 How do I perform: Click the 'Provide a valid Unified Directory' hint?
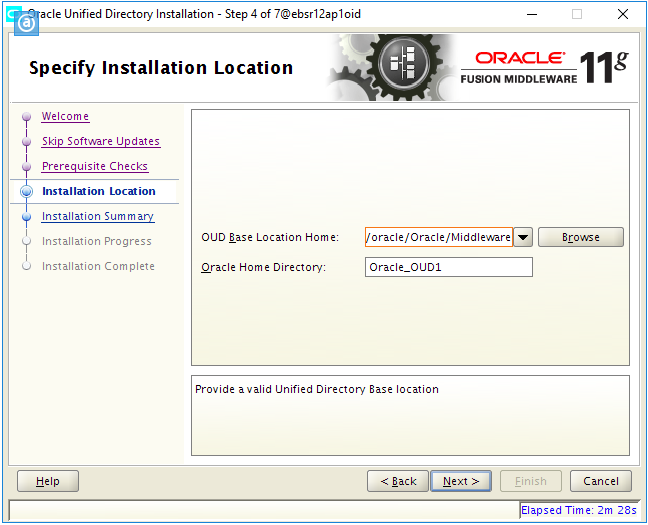(x=317, y=389)
